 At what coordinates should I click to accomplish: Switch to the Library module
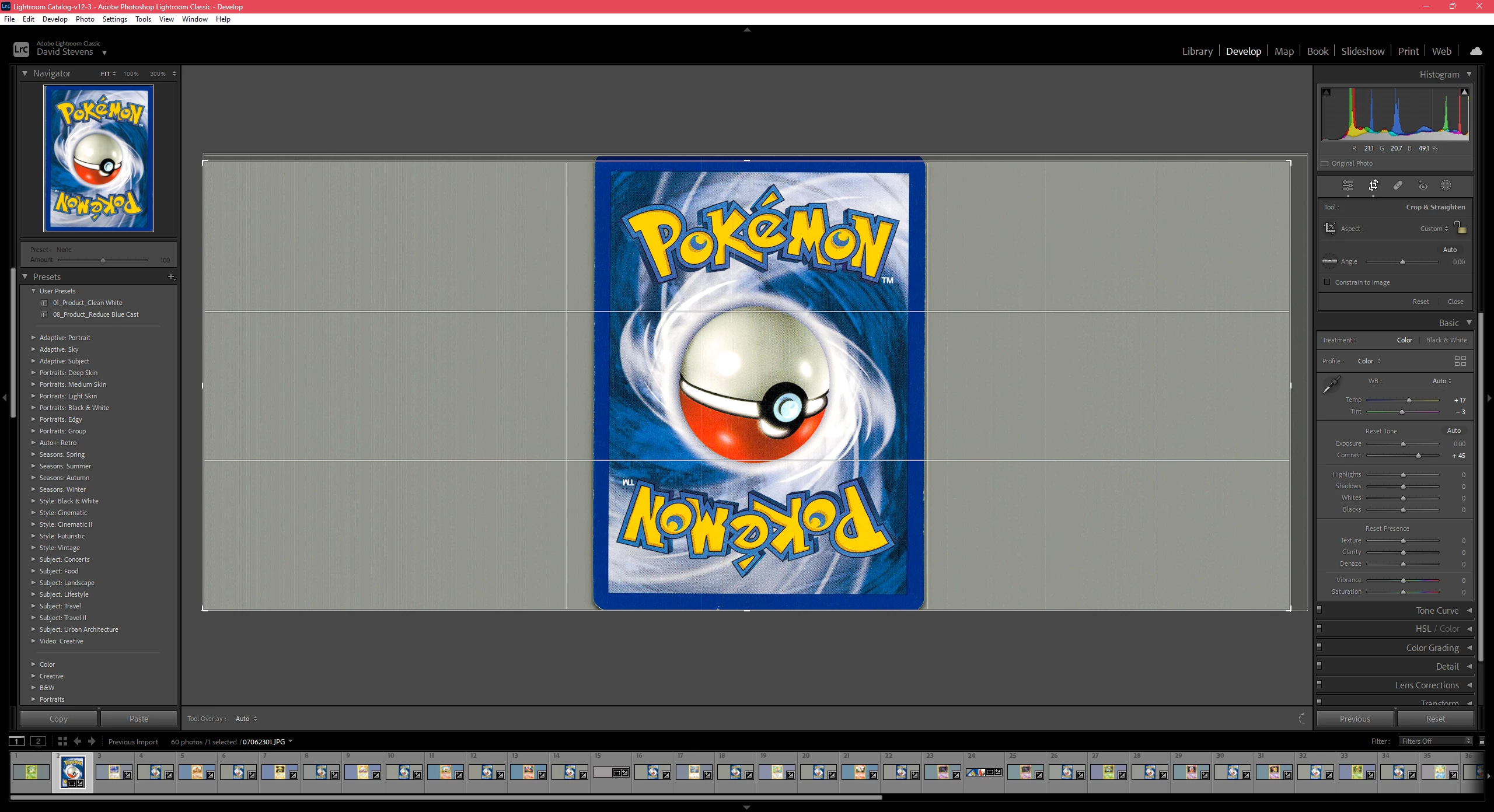tap(1197, 51)
